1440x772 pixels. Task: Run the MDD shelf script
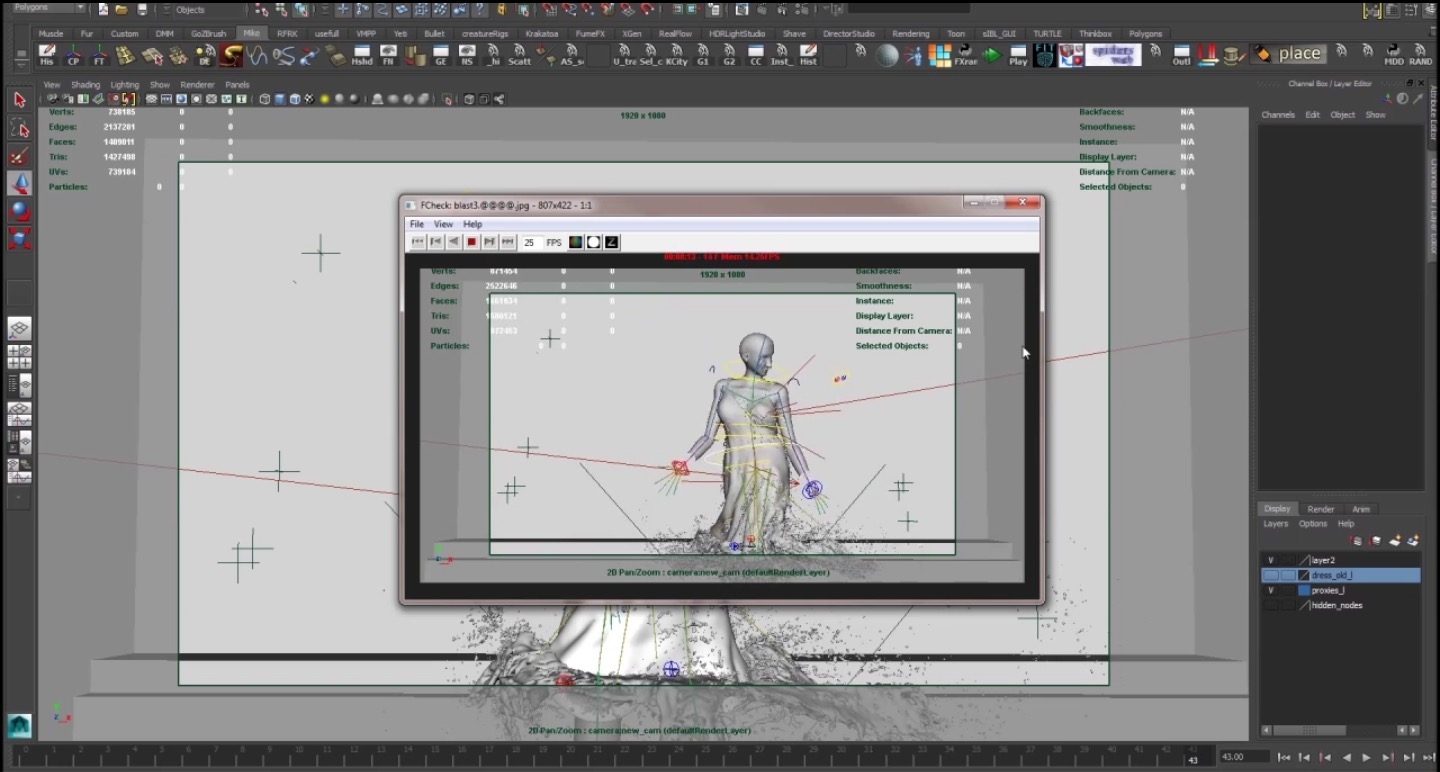(1393, 55)
